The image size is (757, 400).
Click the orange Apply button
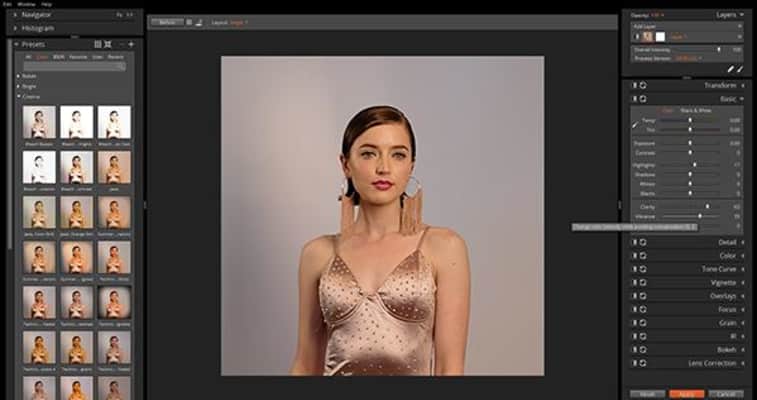pyautogui.click(x=688, y=394)
